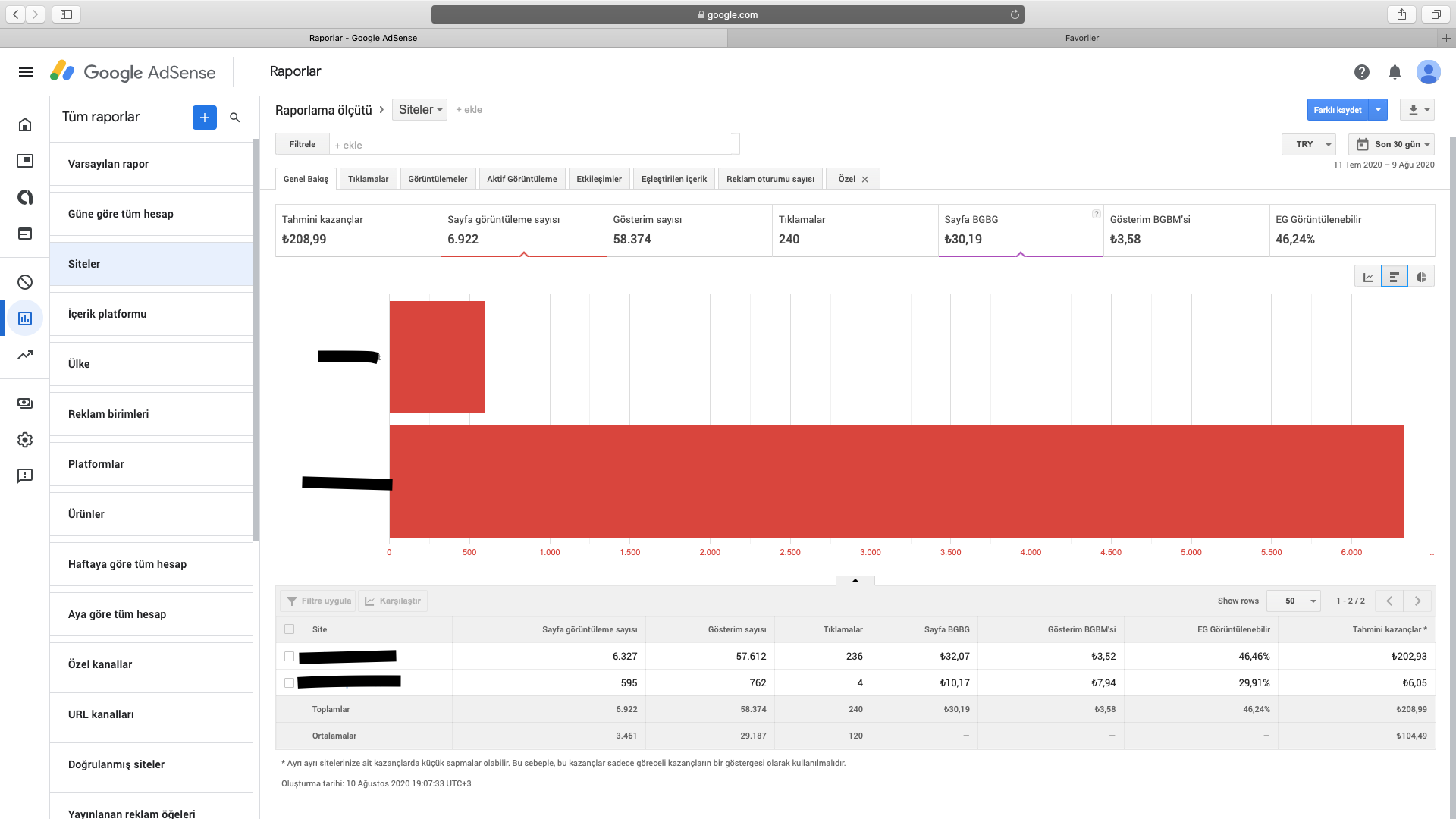Switch to the Tıklamalar tab
The image size is (1456, 819).
(368, 179)
